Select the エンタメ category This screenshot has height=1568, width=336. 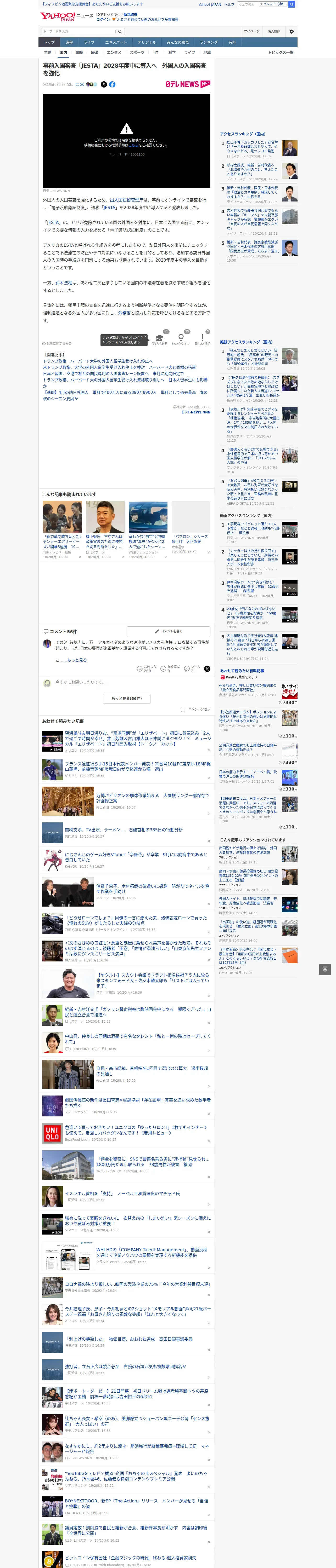114,52
